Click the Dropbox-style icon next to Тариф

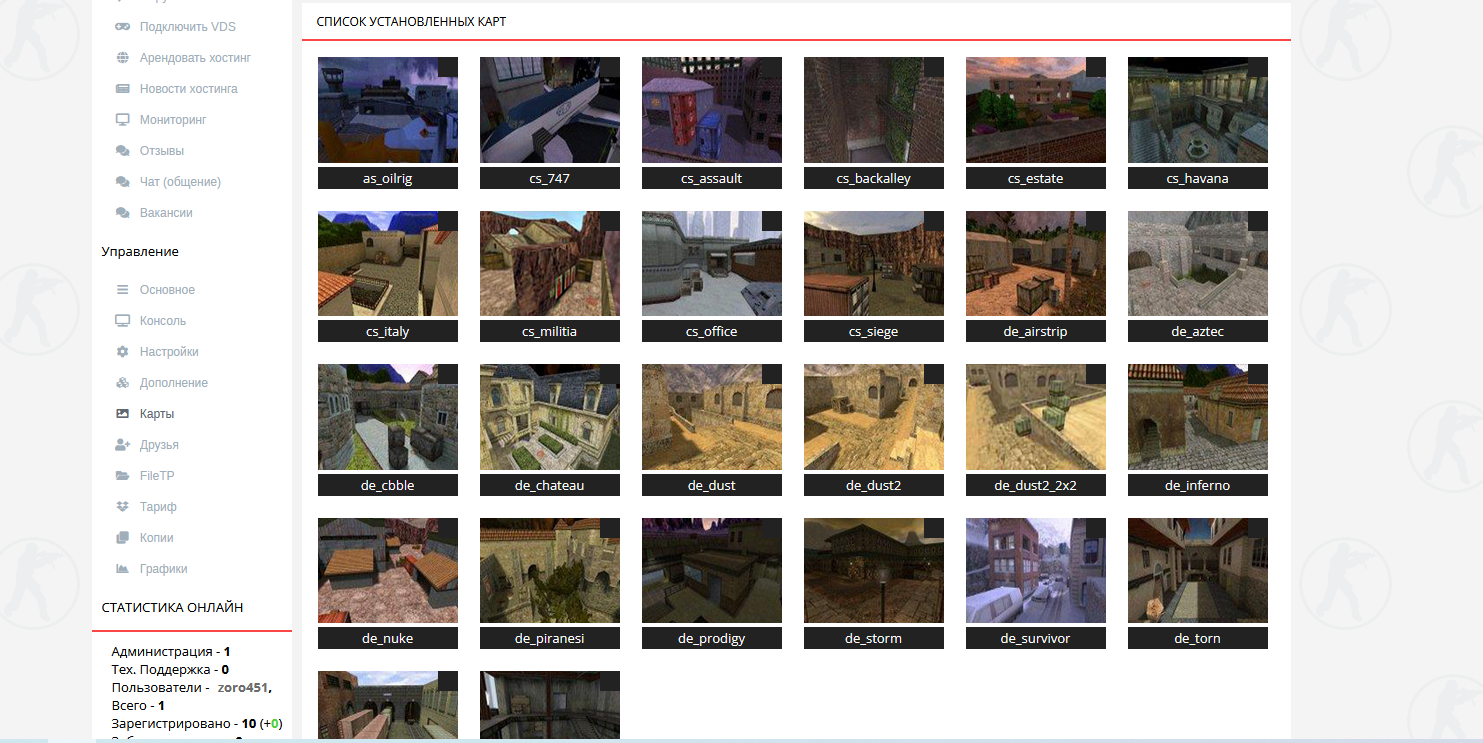[x=123, y=507]
